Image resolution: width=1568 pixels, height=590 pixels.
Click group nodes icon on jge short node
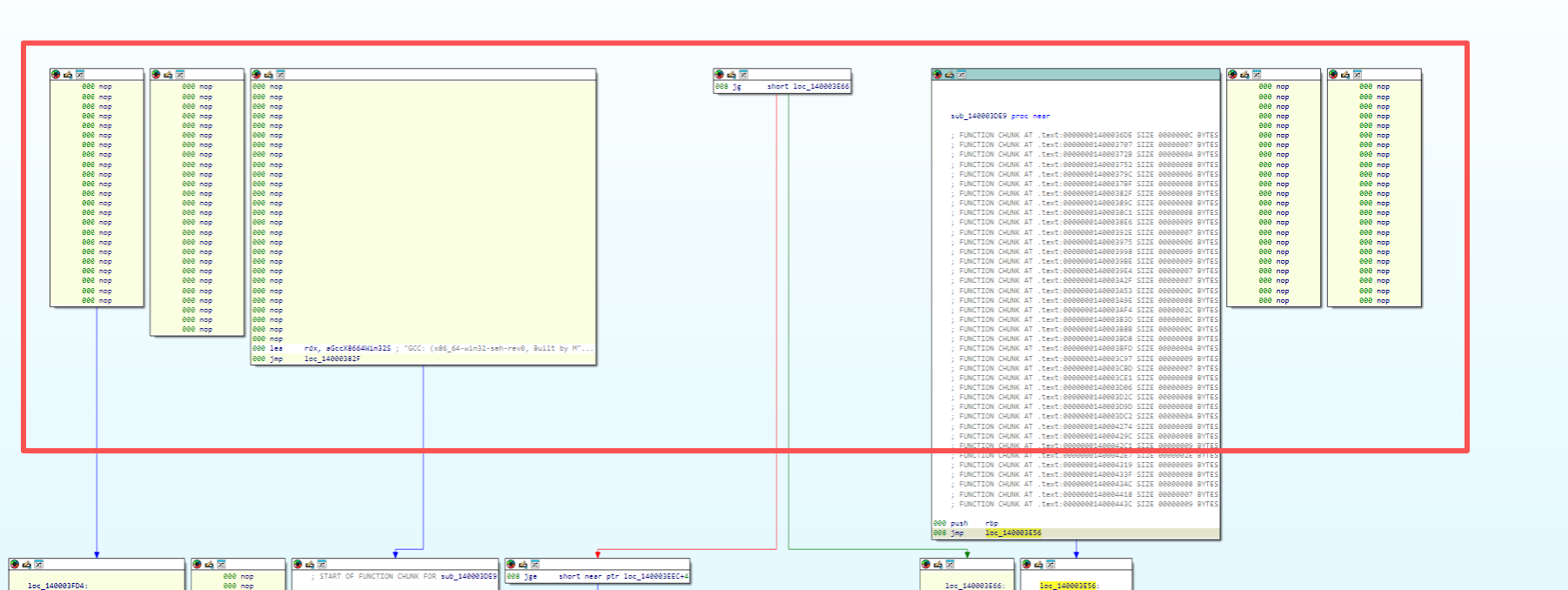pos(535,565)
